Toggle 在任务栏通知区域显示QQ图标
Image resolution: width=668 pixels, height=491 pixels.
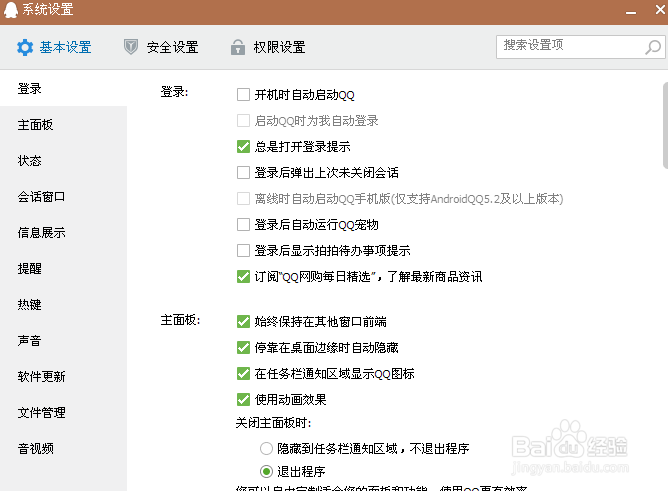[x=243, y=373]
